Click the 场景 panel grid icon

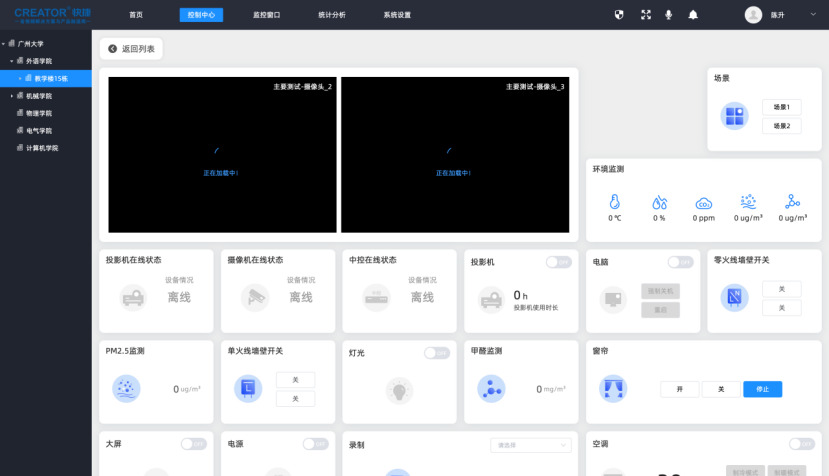tap(735, 116)
